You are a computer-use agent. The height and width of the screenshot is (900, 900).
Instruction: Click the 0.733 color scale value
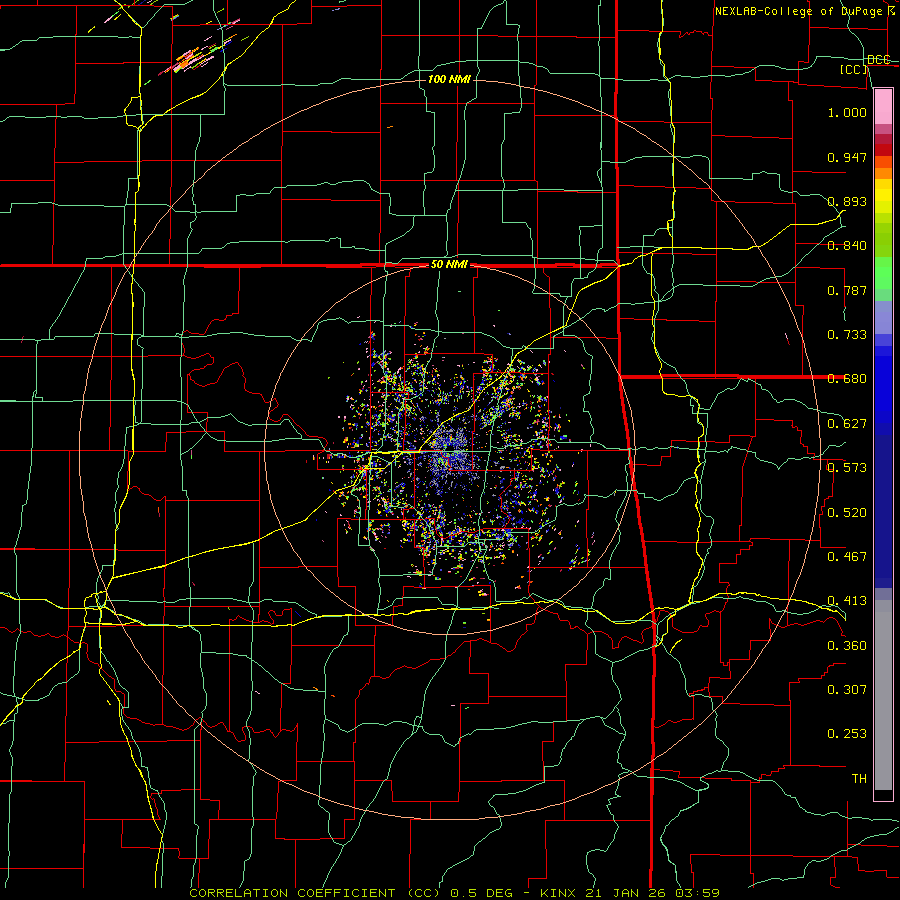tap(847, 335)
